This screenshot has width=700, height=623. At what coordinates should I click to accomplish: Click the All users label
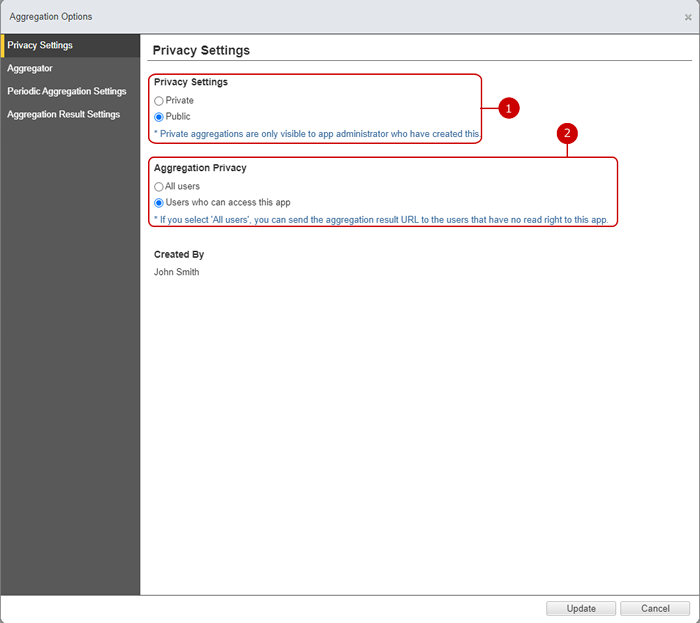[x=182, y=186]
